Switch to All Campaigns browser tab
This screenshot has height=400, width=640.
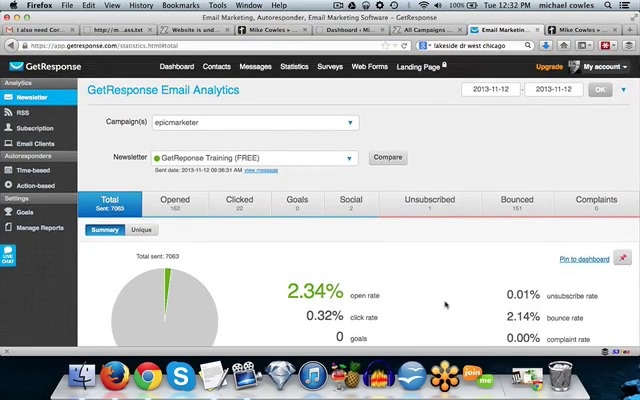point(427,30)
